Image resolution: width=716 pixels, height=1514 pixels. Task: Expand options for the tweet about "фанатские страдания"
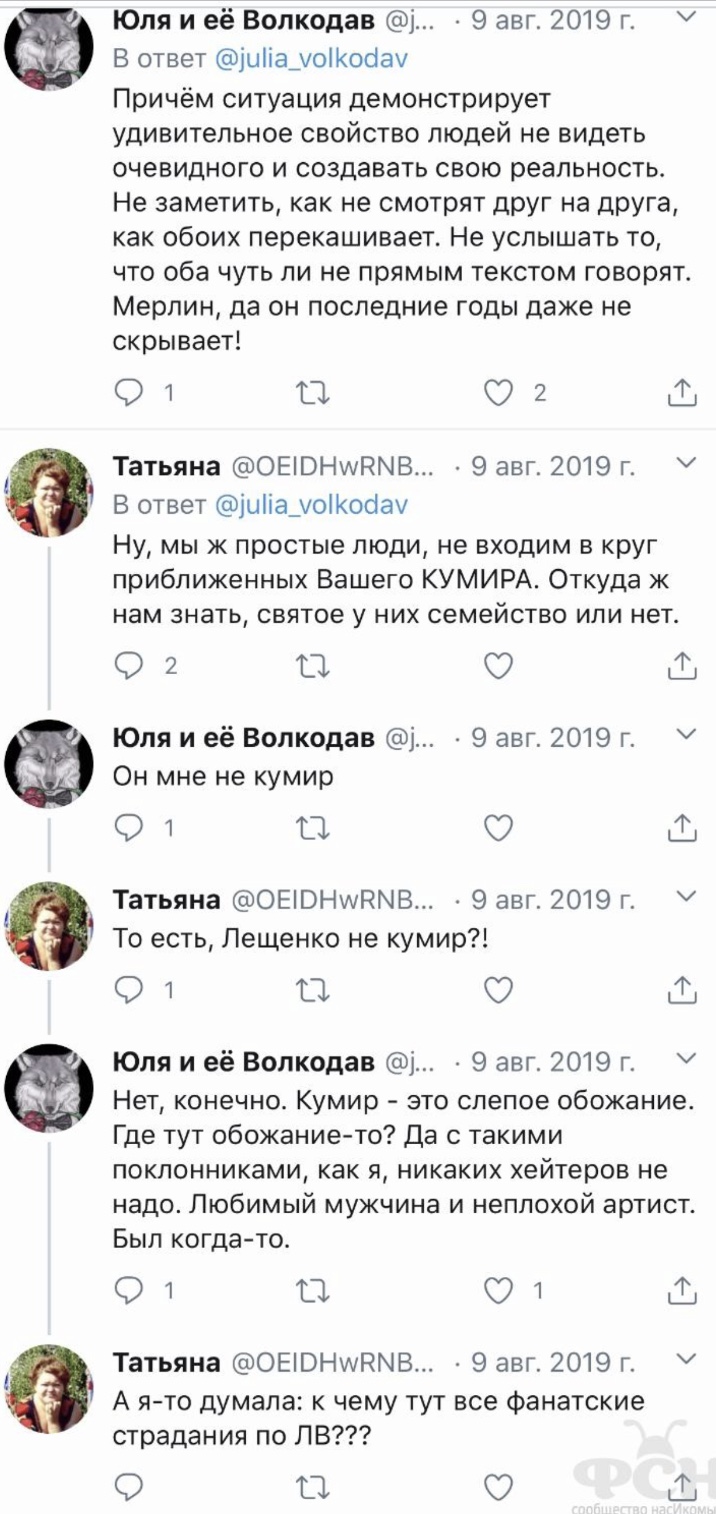pyautogui.click(x=685, y=1359)
